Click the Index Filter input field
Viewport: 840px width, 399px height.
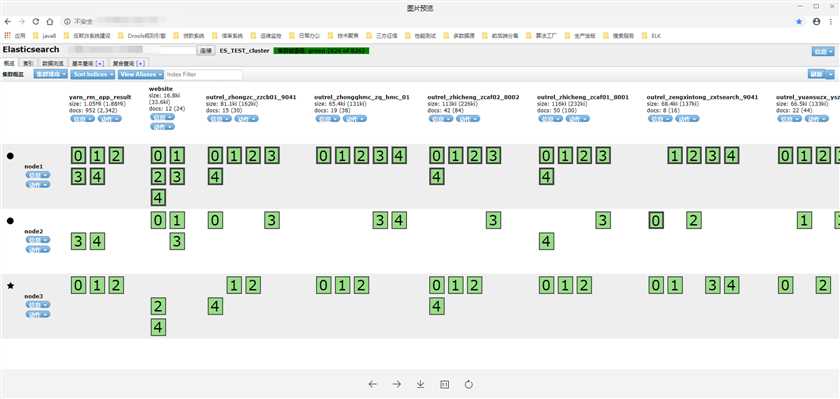[x=204, y=74]
